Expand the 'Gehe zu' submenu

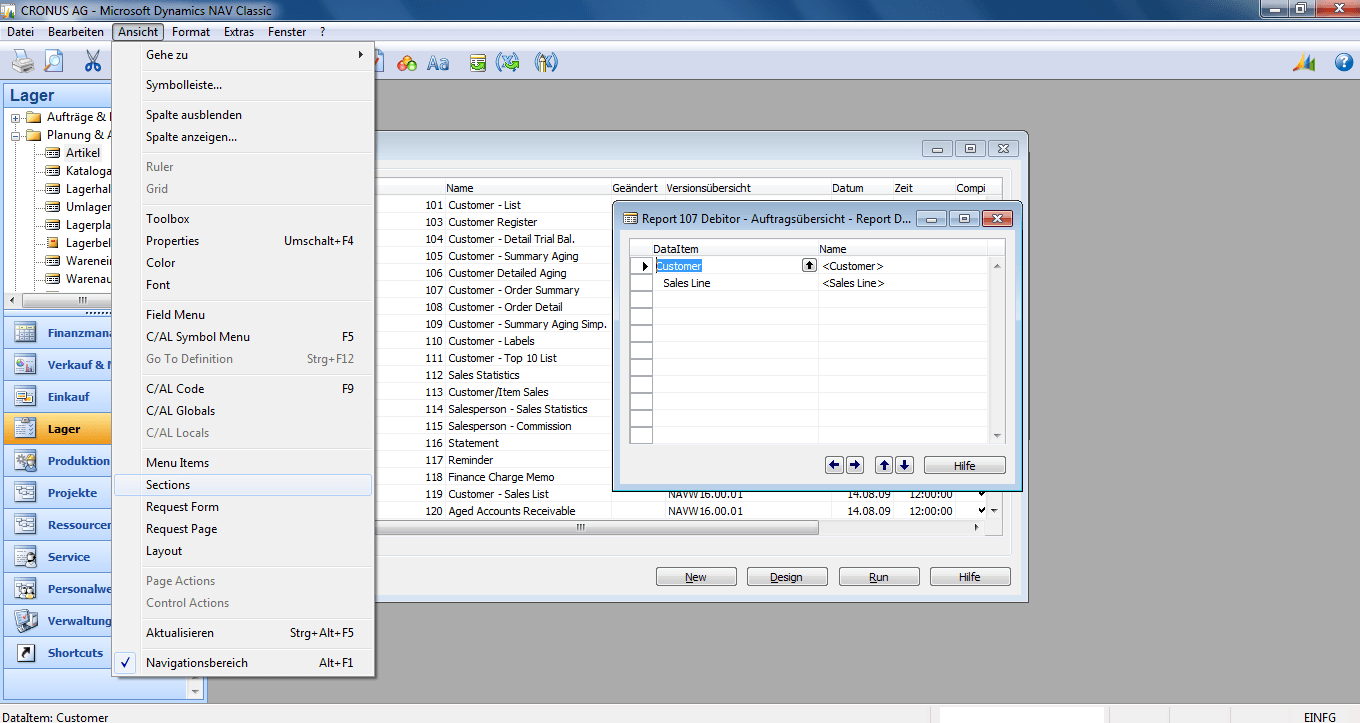pos(245,55)
